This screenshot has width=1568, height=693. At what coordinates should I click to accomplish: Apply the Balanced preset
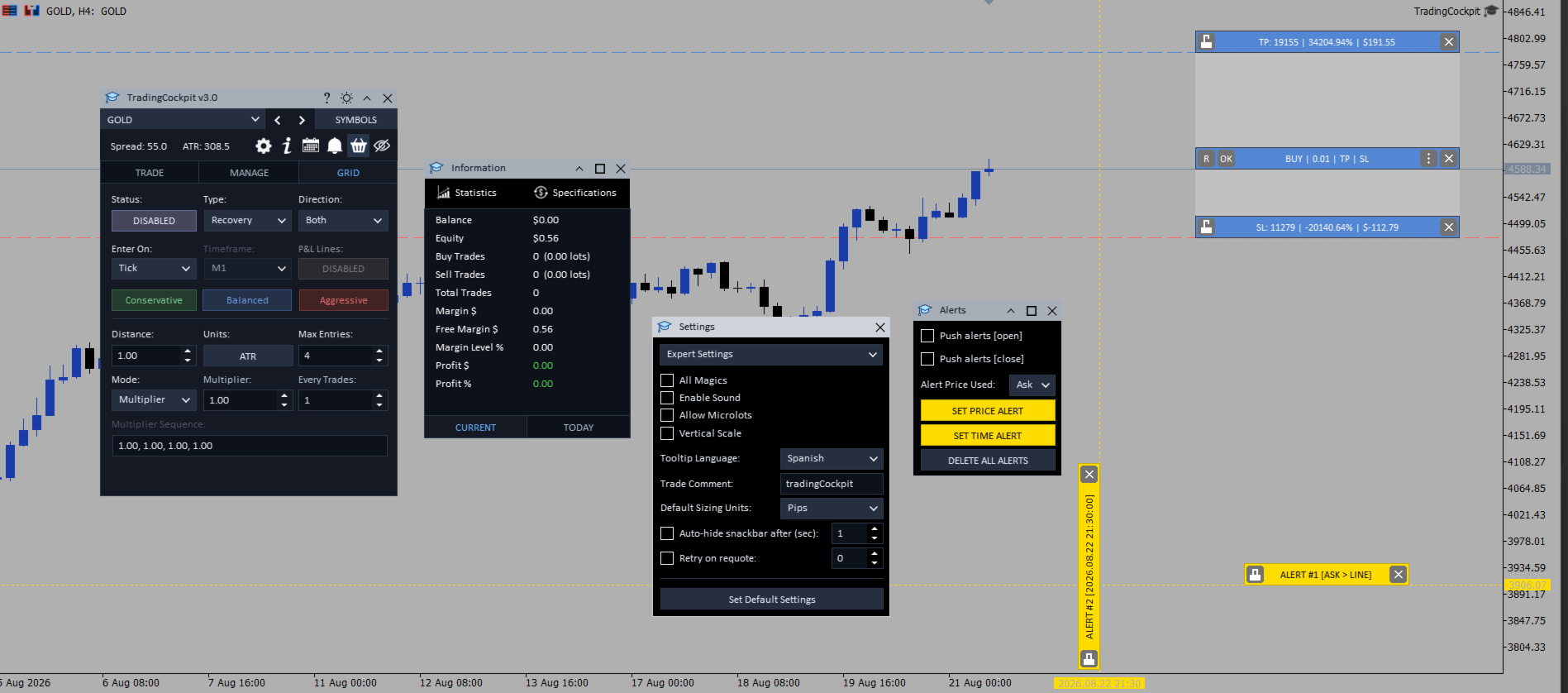(247, 300)
